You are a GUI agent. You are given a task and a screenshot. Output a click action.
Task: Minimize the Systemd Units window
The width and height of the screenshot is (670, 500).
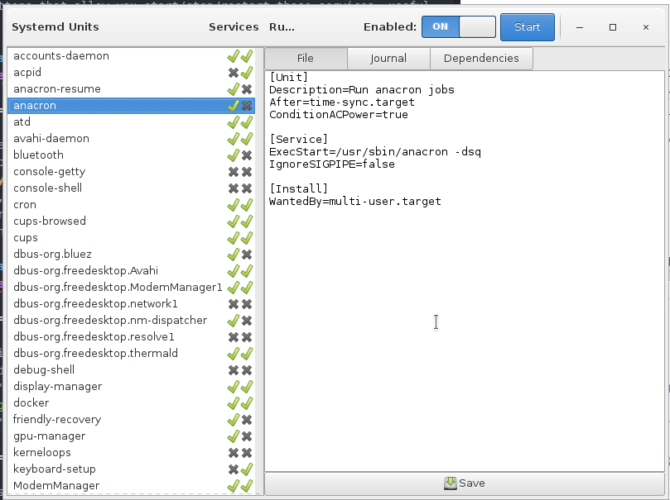580,27
